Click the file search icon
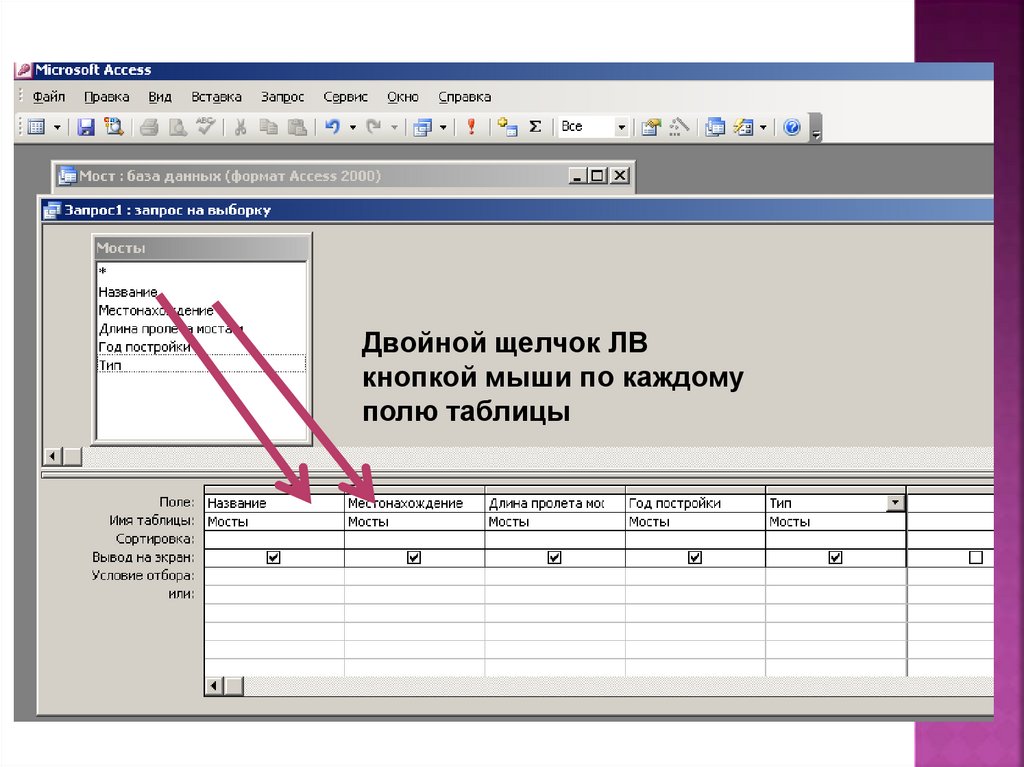Viewport: 1024px width, 767px height. (x=114, y=127)
